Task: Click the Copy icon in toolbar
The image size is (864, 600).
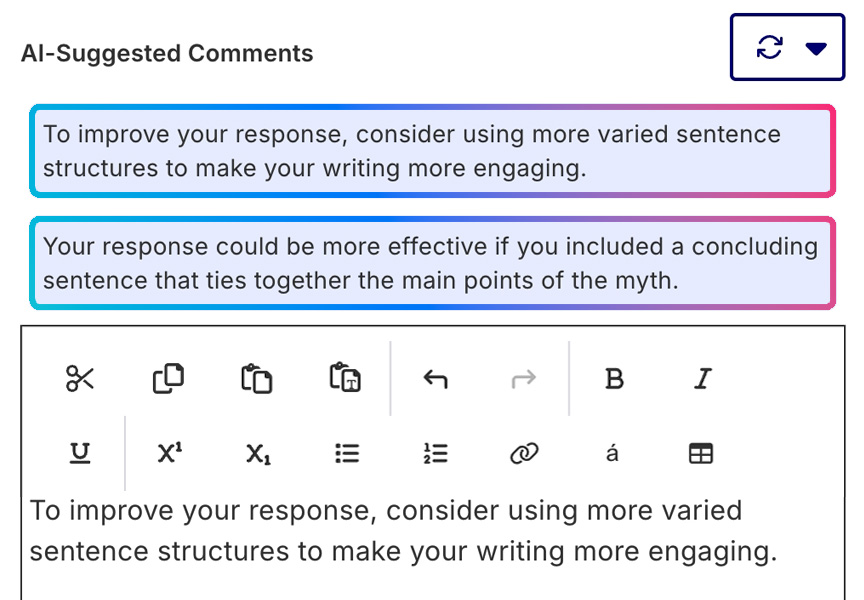Action: point(168,379)
